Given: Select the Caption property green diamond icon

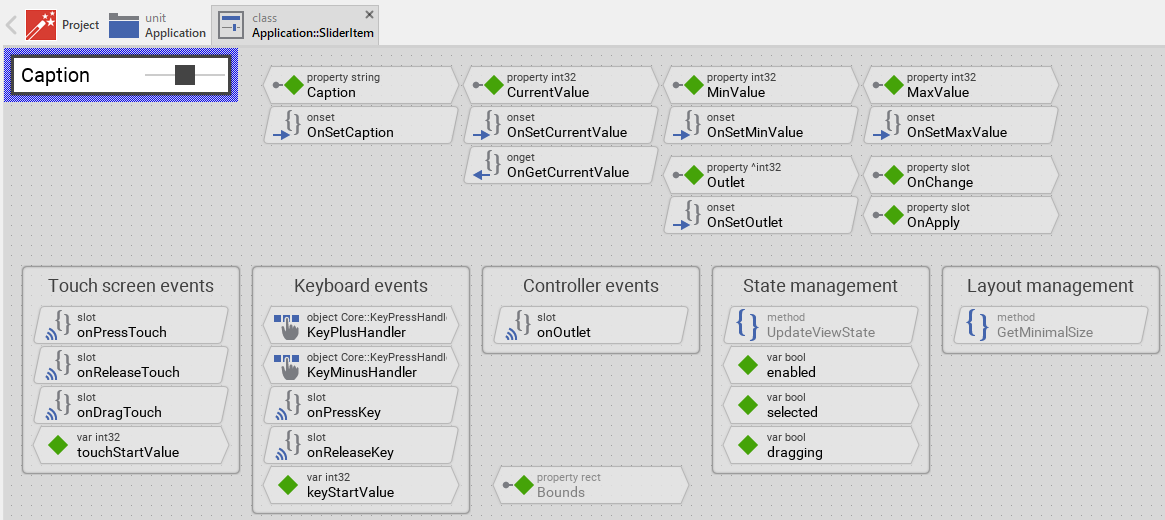Looking at the screenshot, I should [x=293, y=85].
